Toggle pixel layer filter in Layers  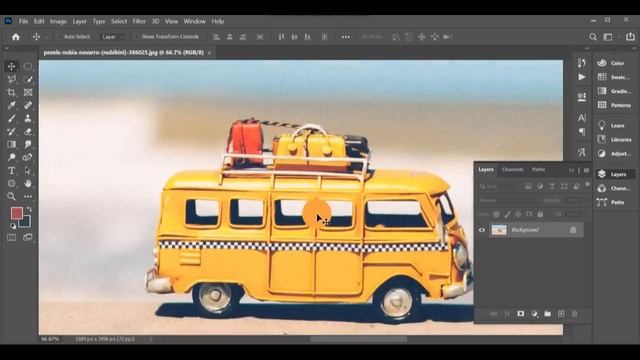point(528,187)
